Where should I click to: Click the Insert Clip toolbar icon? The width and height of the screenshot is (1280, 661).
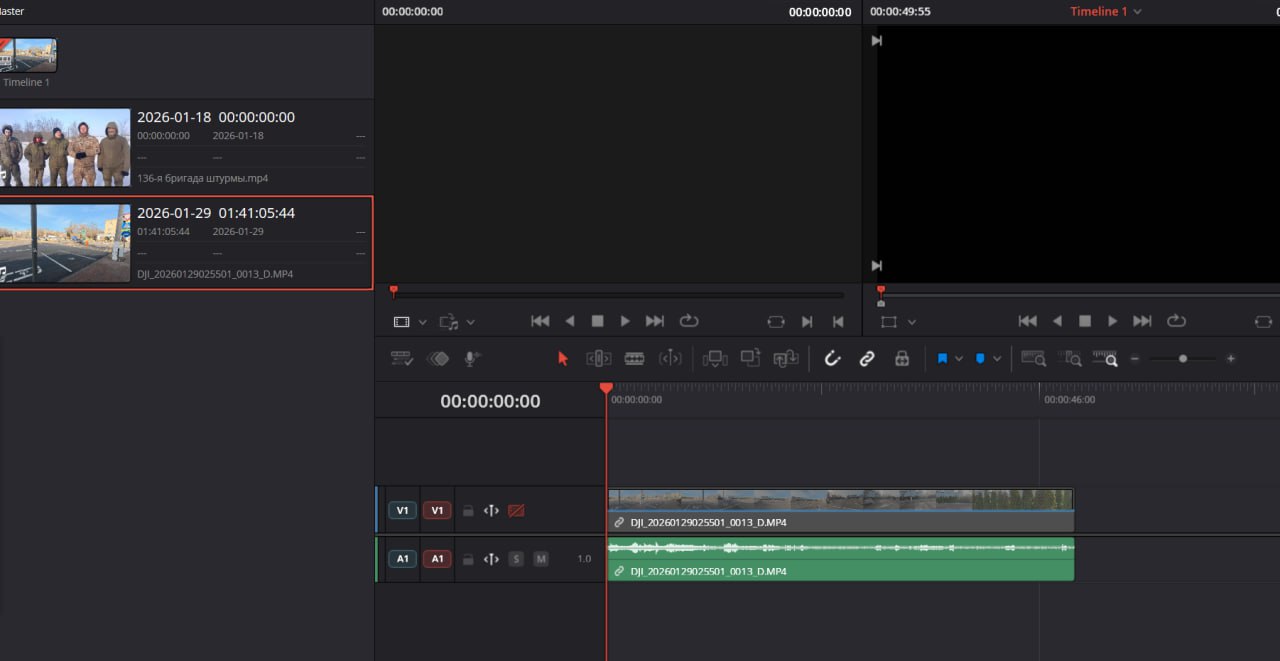pos(714,358)
